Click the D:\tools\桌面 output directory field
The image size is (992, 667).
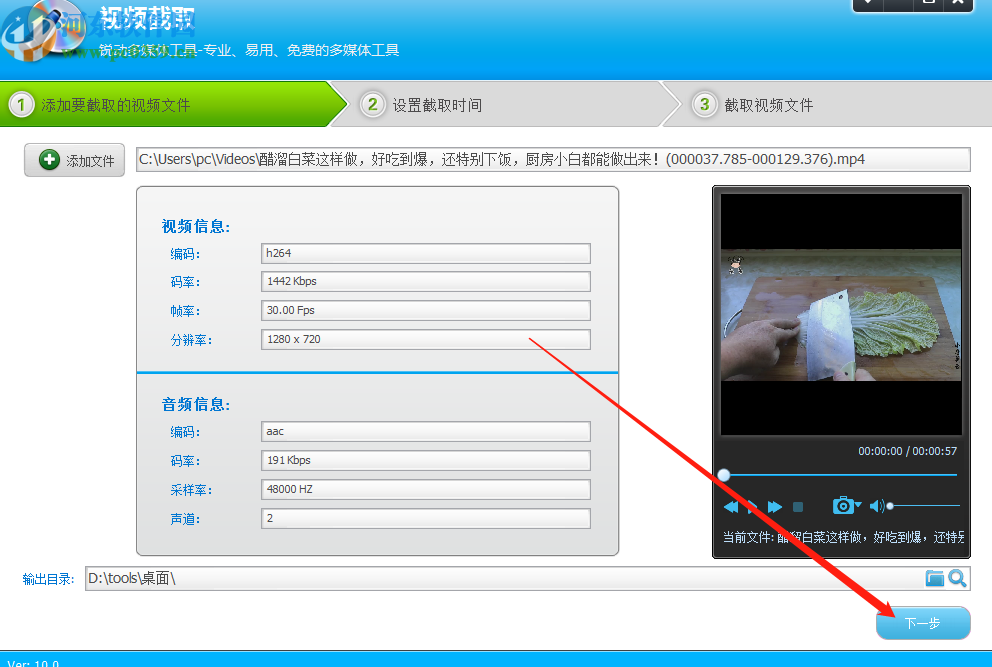[x=500, y=578]
